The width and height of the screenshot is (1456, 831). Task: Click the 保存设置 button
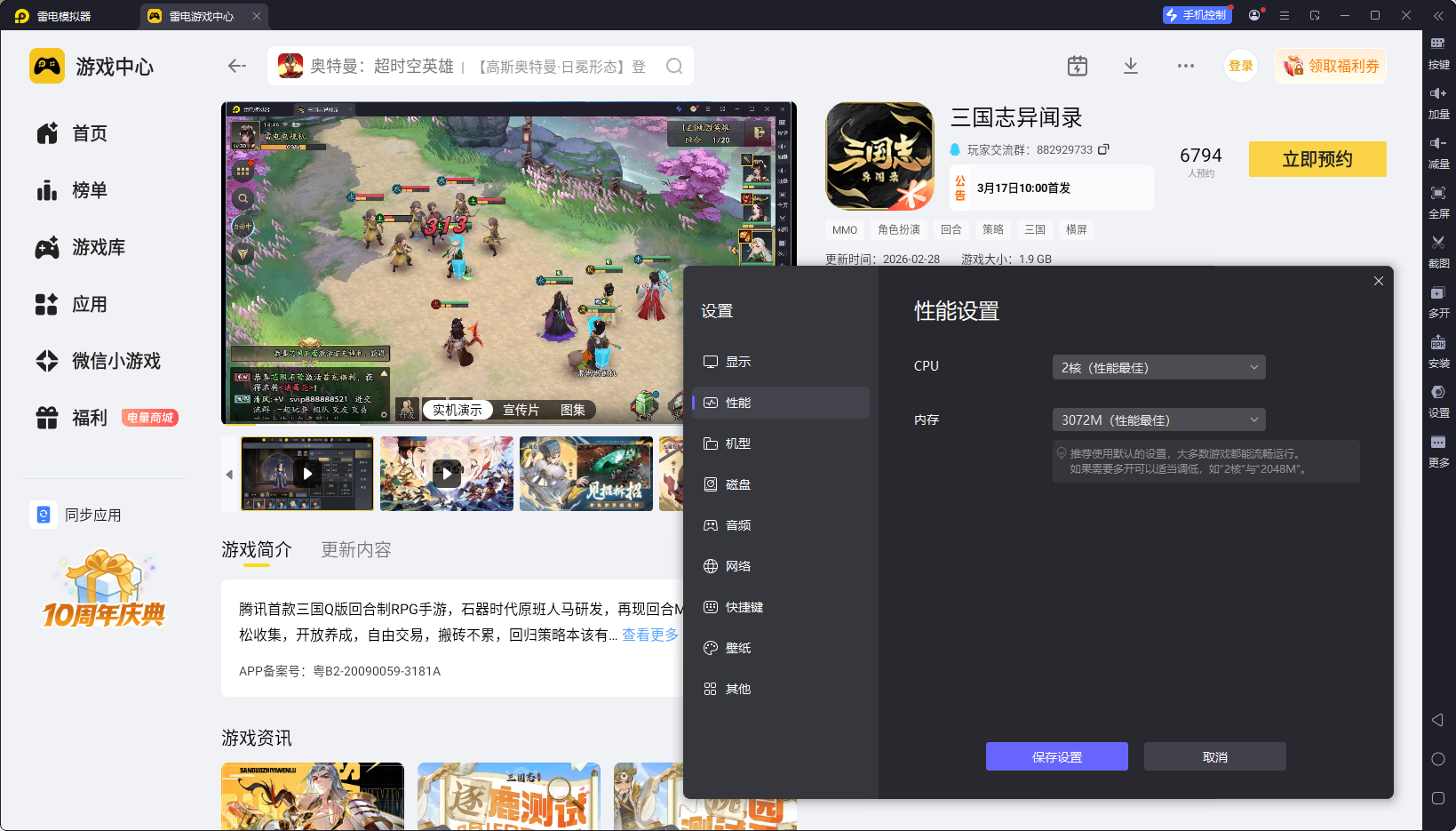1056,756
